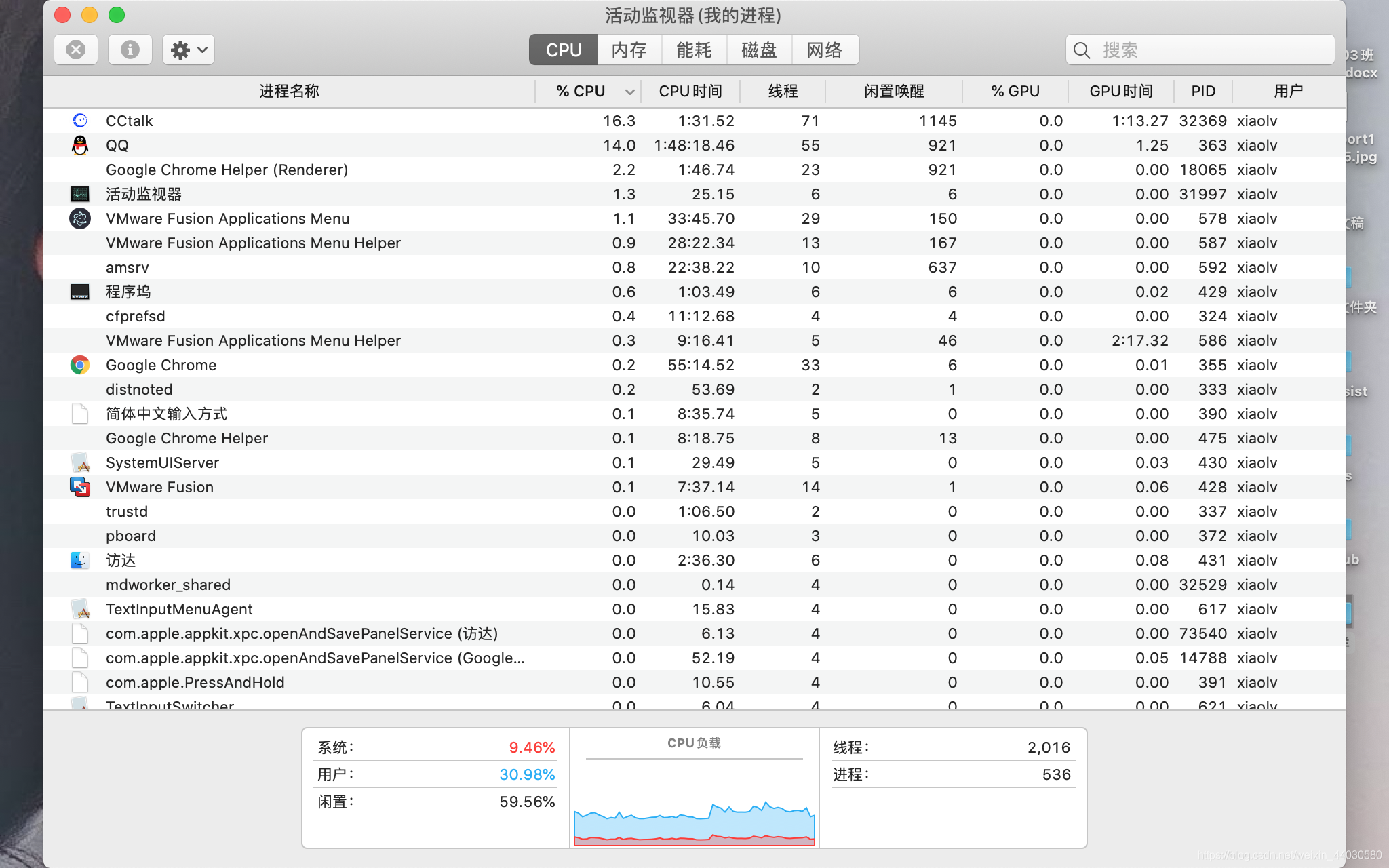The width and height of the screenshot is (1389, 868).
Task: Sort by the % GPU column header
Action: click(1015, 91)
